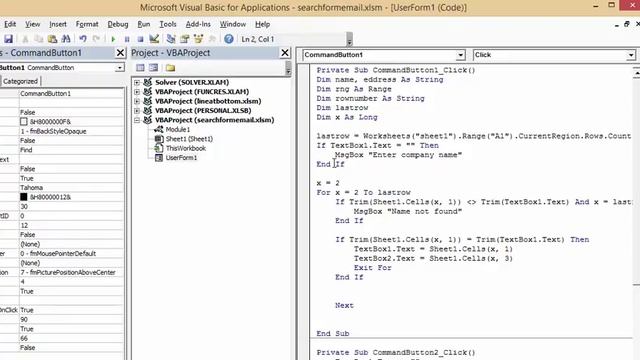Click the Toolbox toolbar icon
640x360 pixels.
click(x=212, y=39)
